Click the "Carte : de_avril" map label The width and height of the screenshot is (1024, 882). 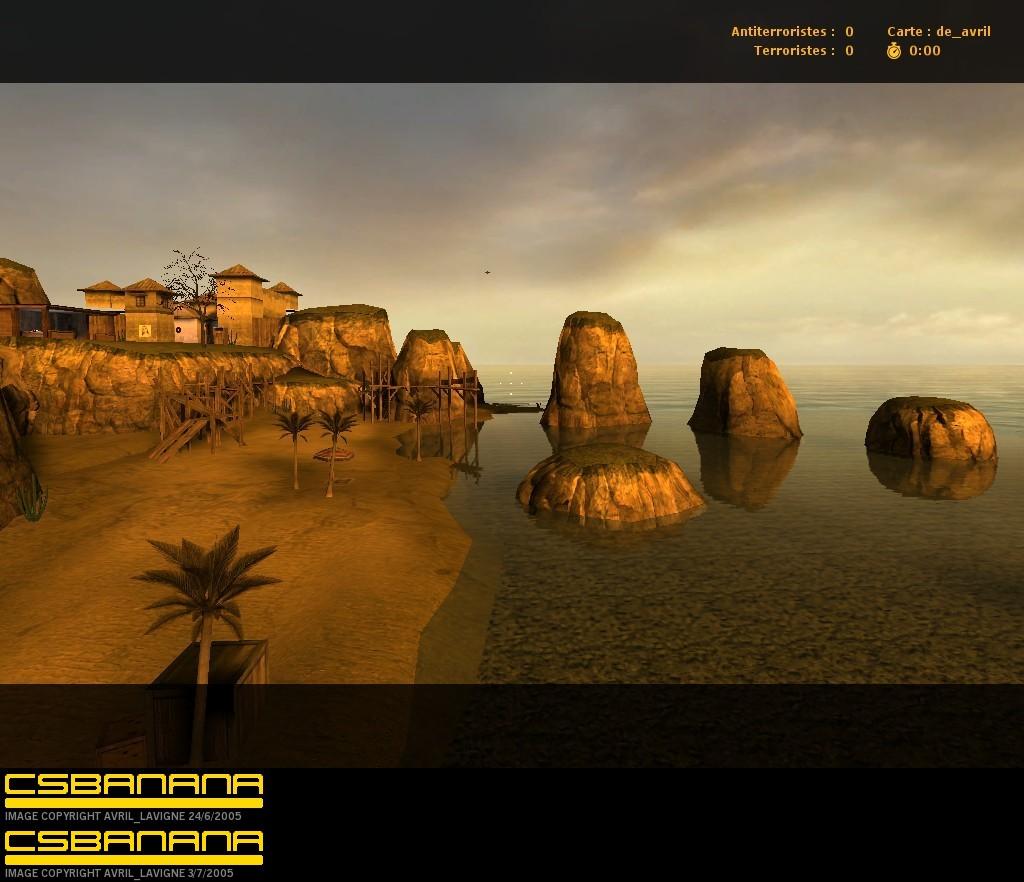pyautogui.click(x=938, y=31)
